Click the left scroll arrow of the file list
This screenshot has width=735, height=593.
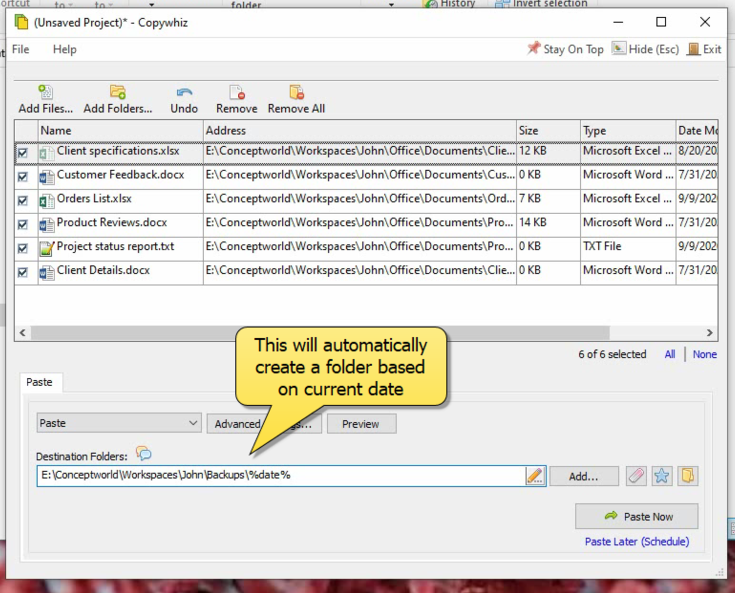pos(22,332)
